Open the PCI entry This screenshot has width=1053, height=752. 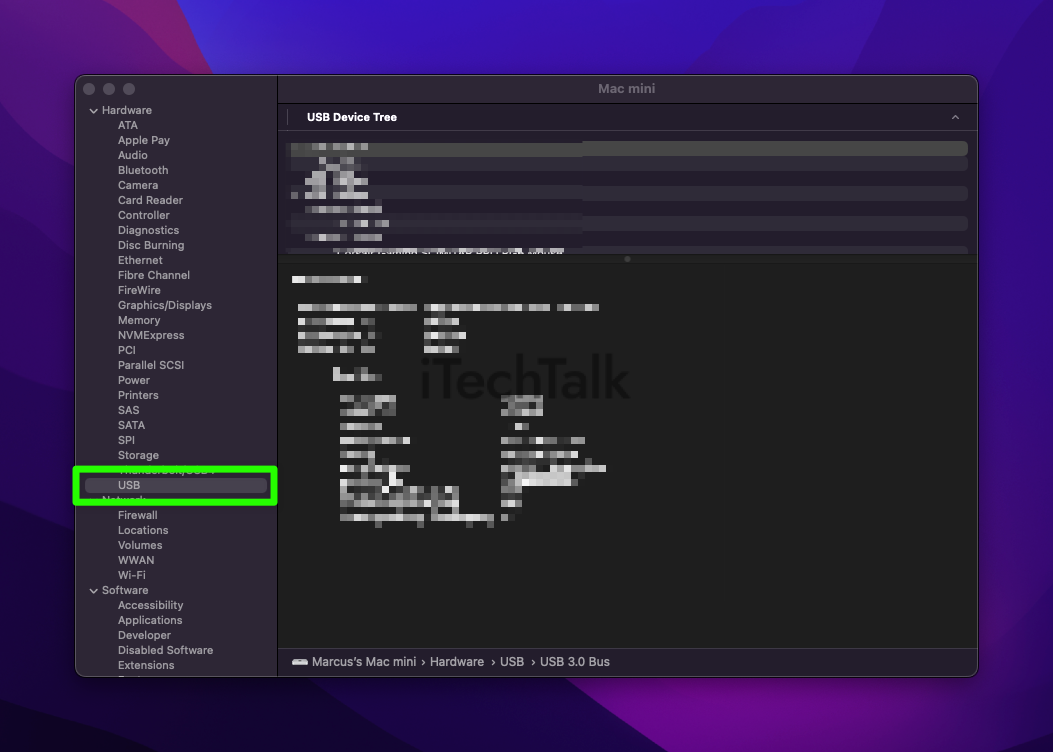coord(127,350)
